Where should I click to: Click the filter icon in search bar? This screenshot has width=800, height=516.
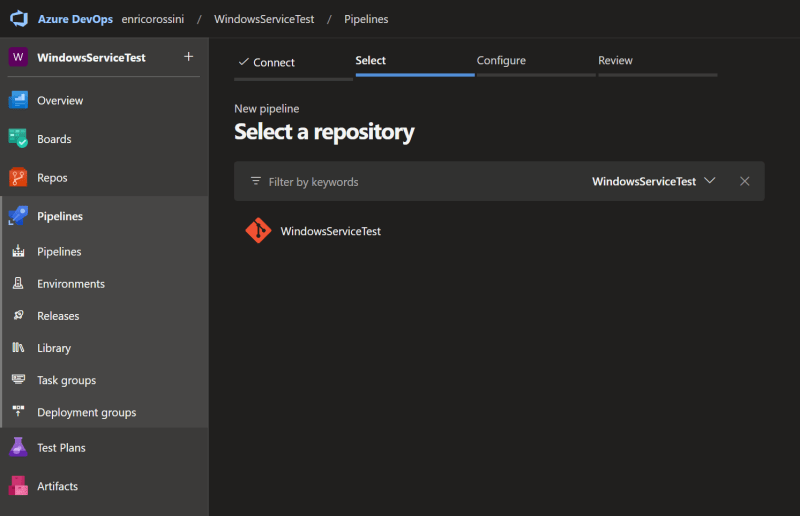tap(256, 181)
